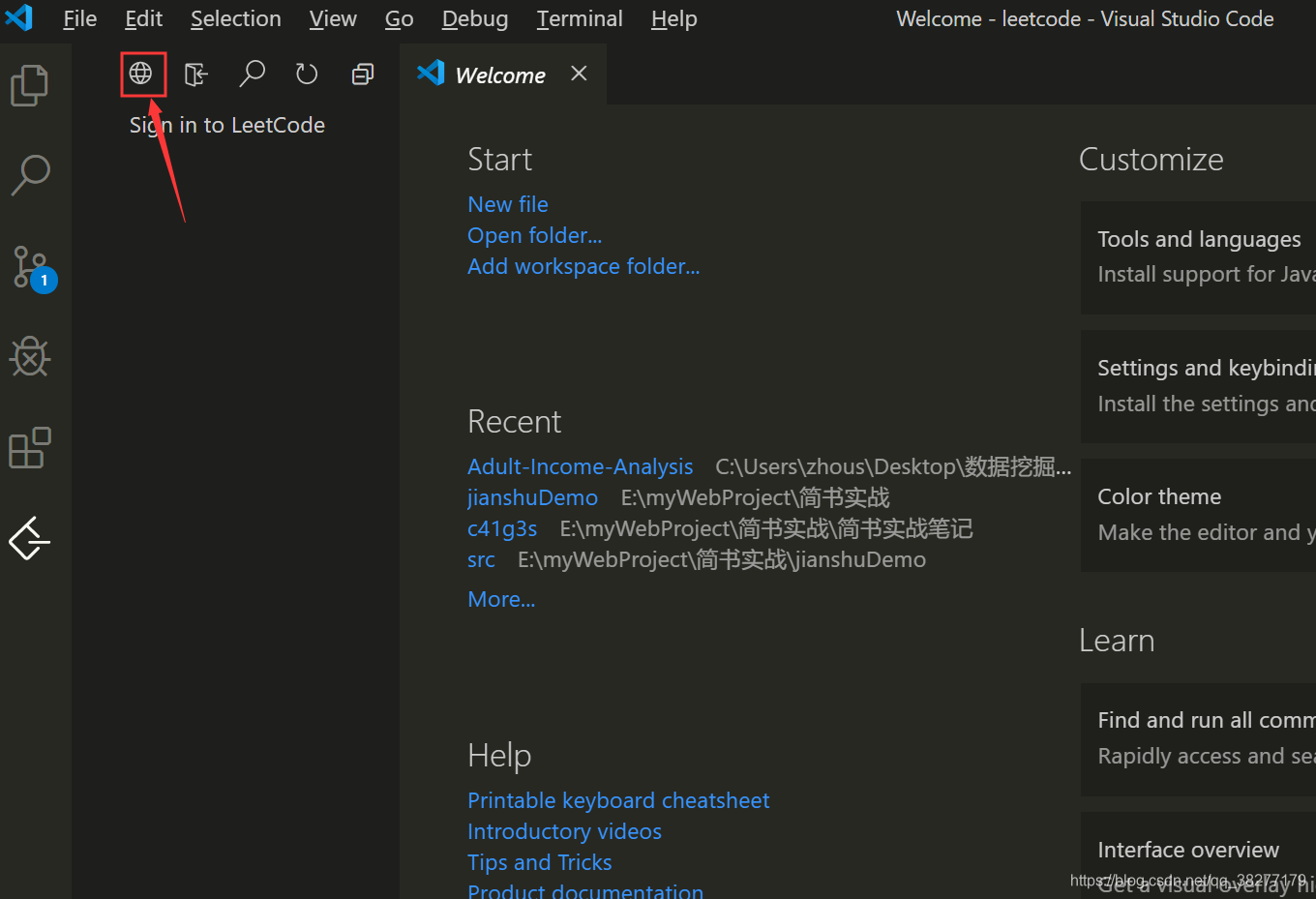Close the Welcome tab
Screen dimensions: 1316x899
pos(578,73)
